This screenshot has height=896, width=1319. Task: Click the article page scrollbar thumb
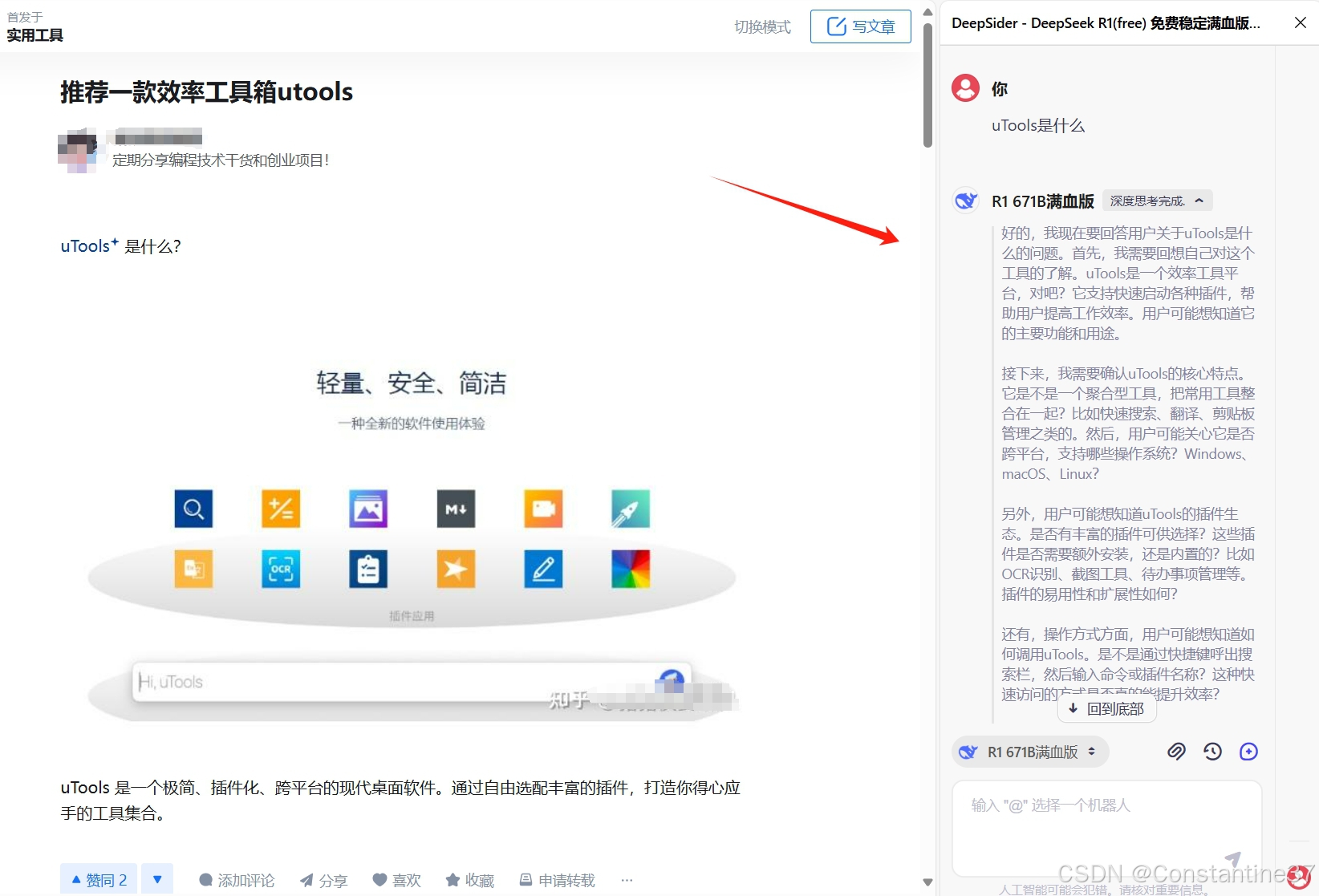point(927,86)
